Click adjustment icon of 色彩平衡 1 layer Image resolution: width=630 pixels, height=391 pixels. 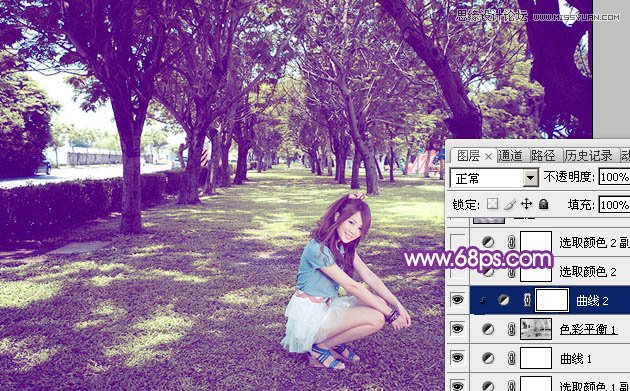tap(488, 329)
